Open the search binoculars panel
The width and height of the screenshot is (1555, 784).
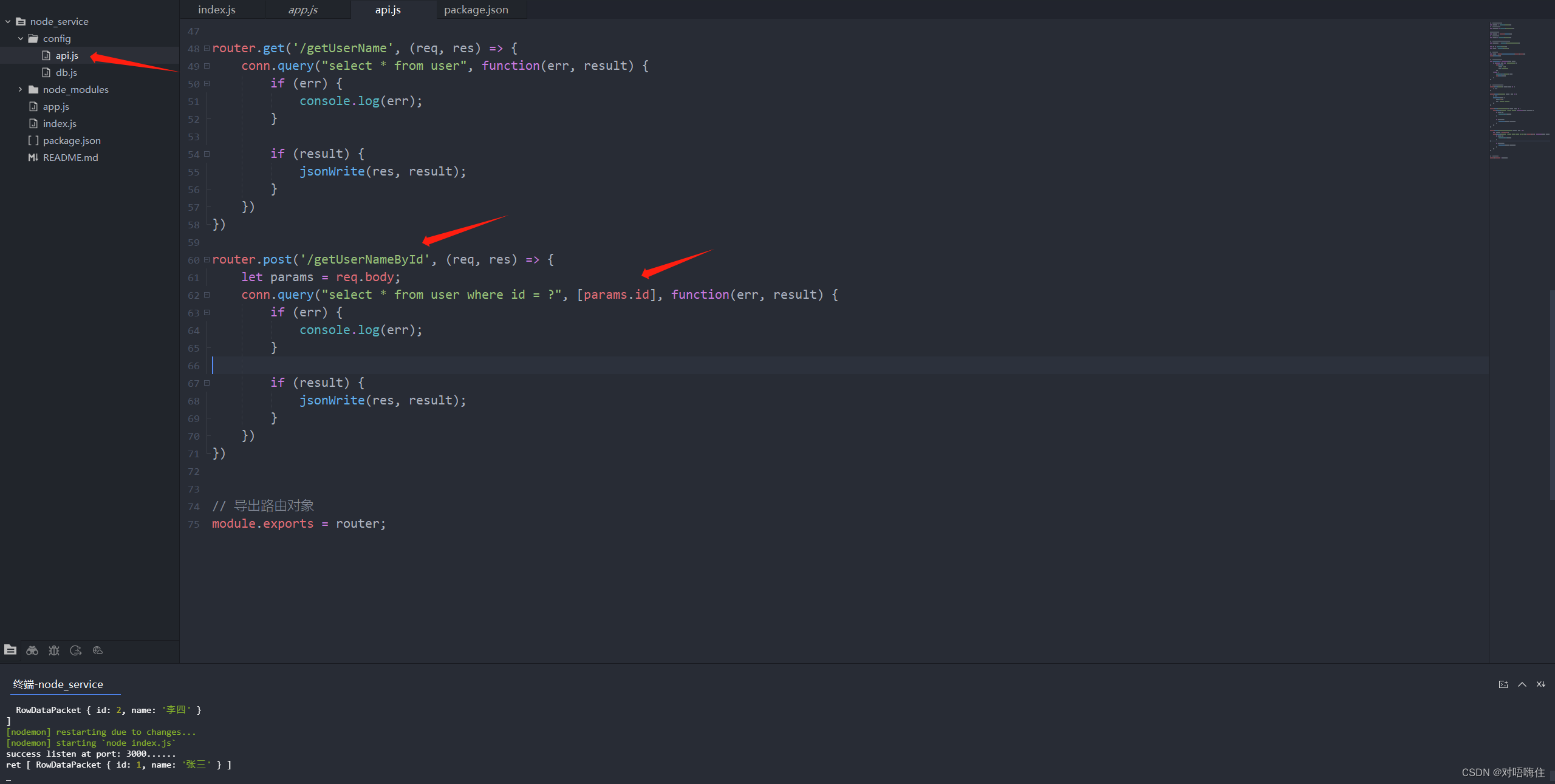[32, 650]
